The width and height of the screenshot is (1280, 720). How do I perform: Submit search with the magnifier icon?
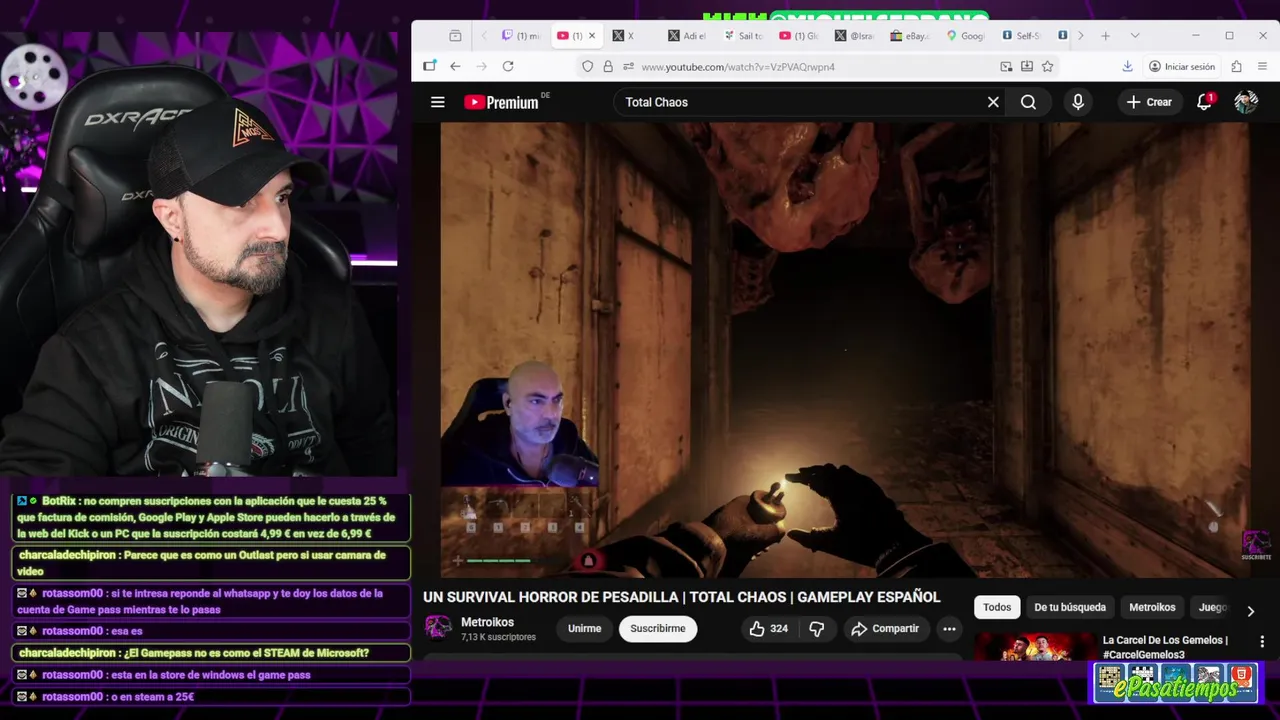tap(1028, 102)
